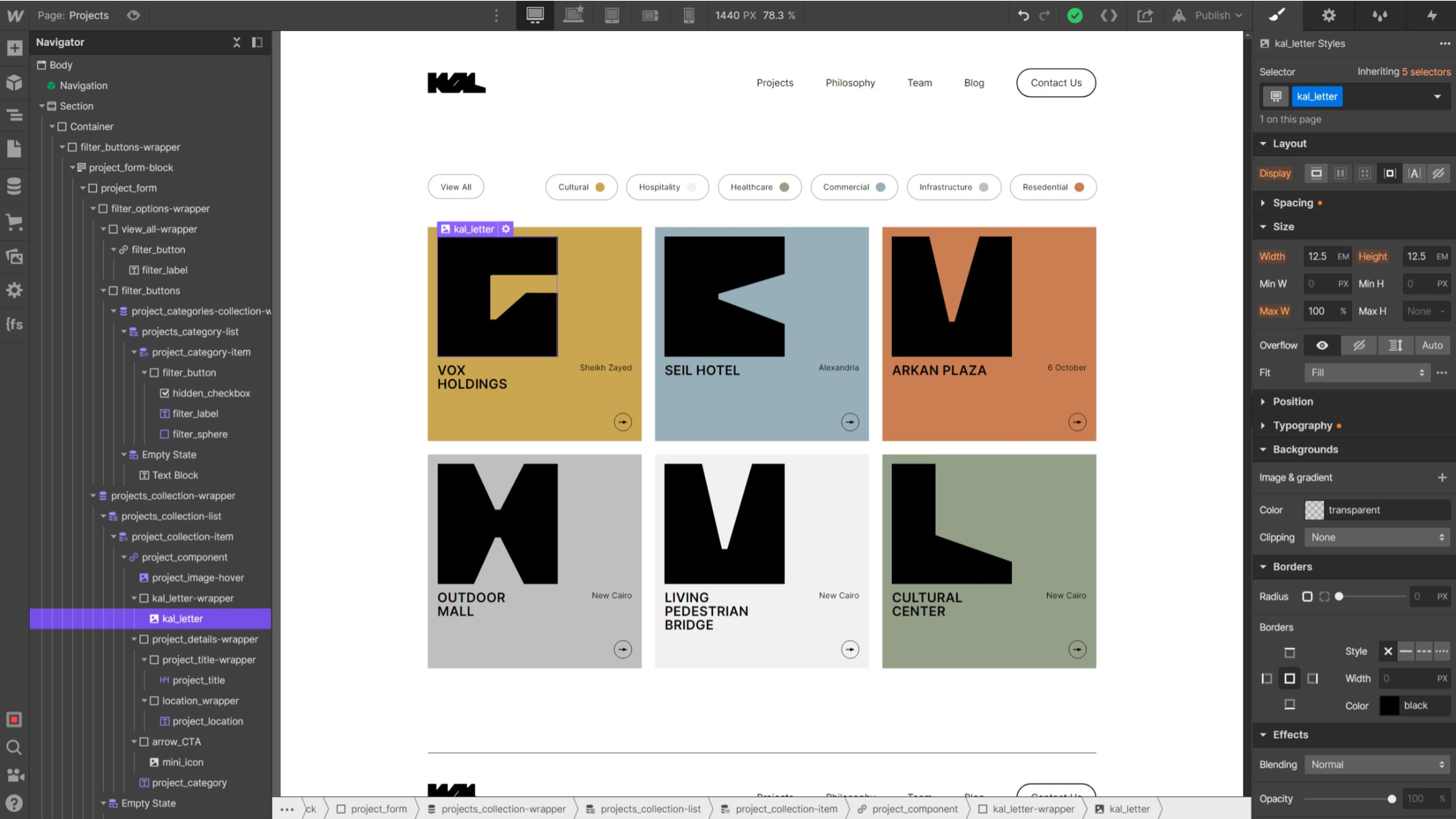Click the Webflow W logo menu
Viewport: 1456px width, 819px height.
[15, 15]
